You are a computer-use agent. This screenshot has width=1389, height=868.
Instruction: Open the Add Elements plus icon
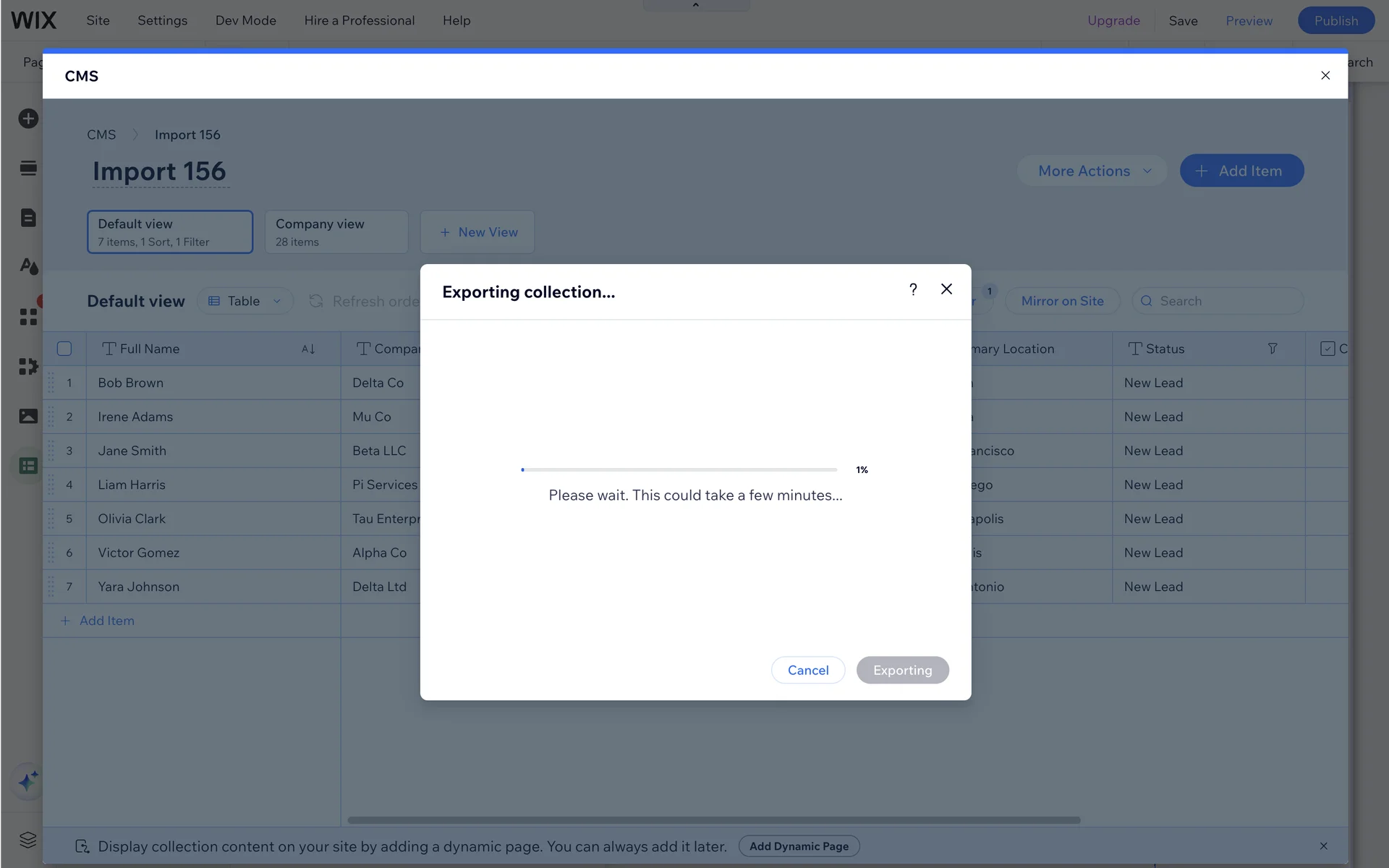coord(28,119)
